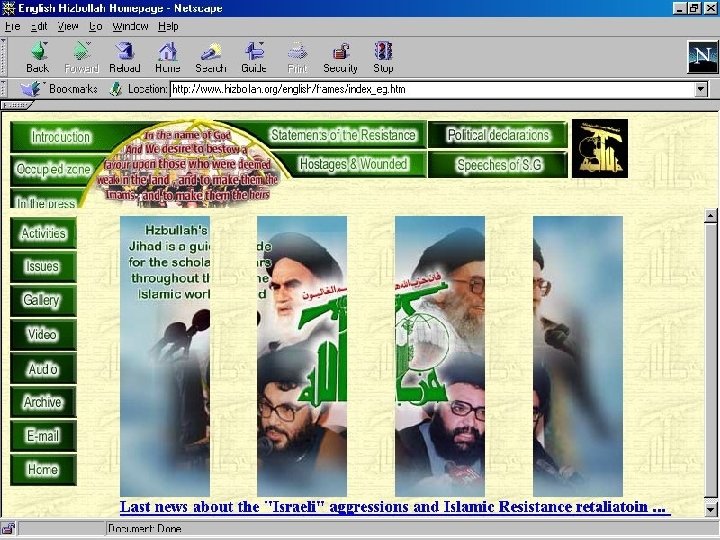Click the fourth banner image strip

578,356
